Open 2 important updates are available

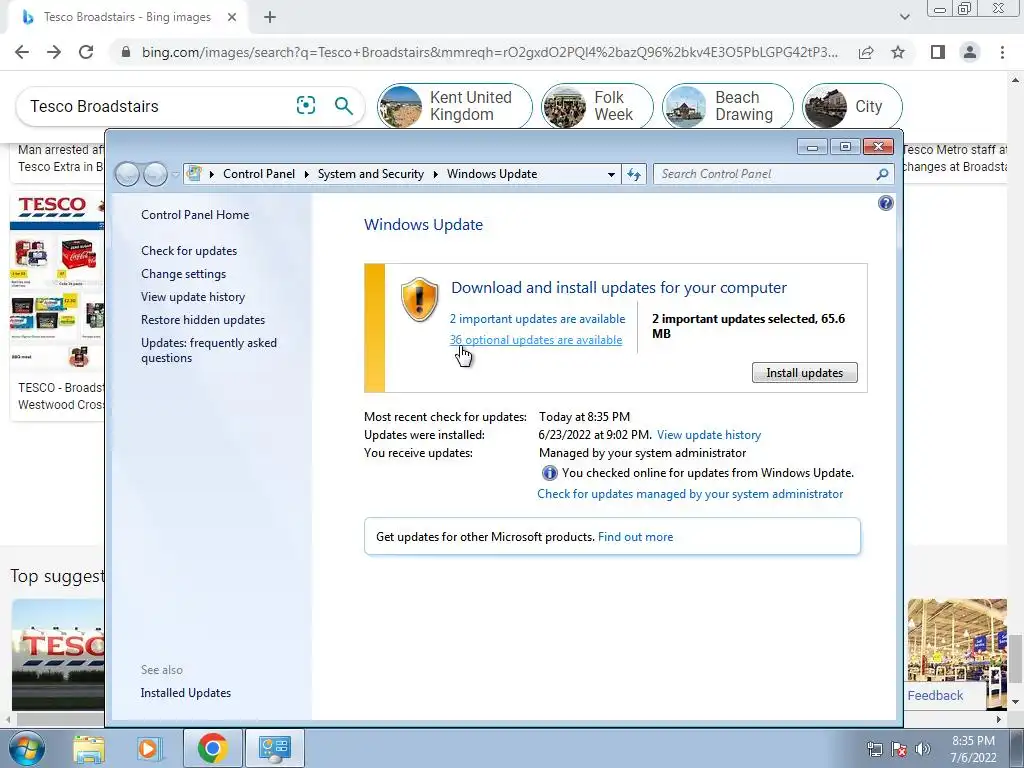(x=537, y=319)
